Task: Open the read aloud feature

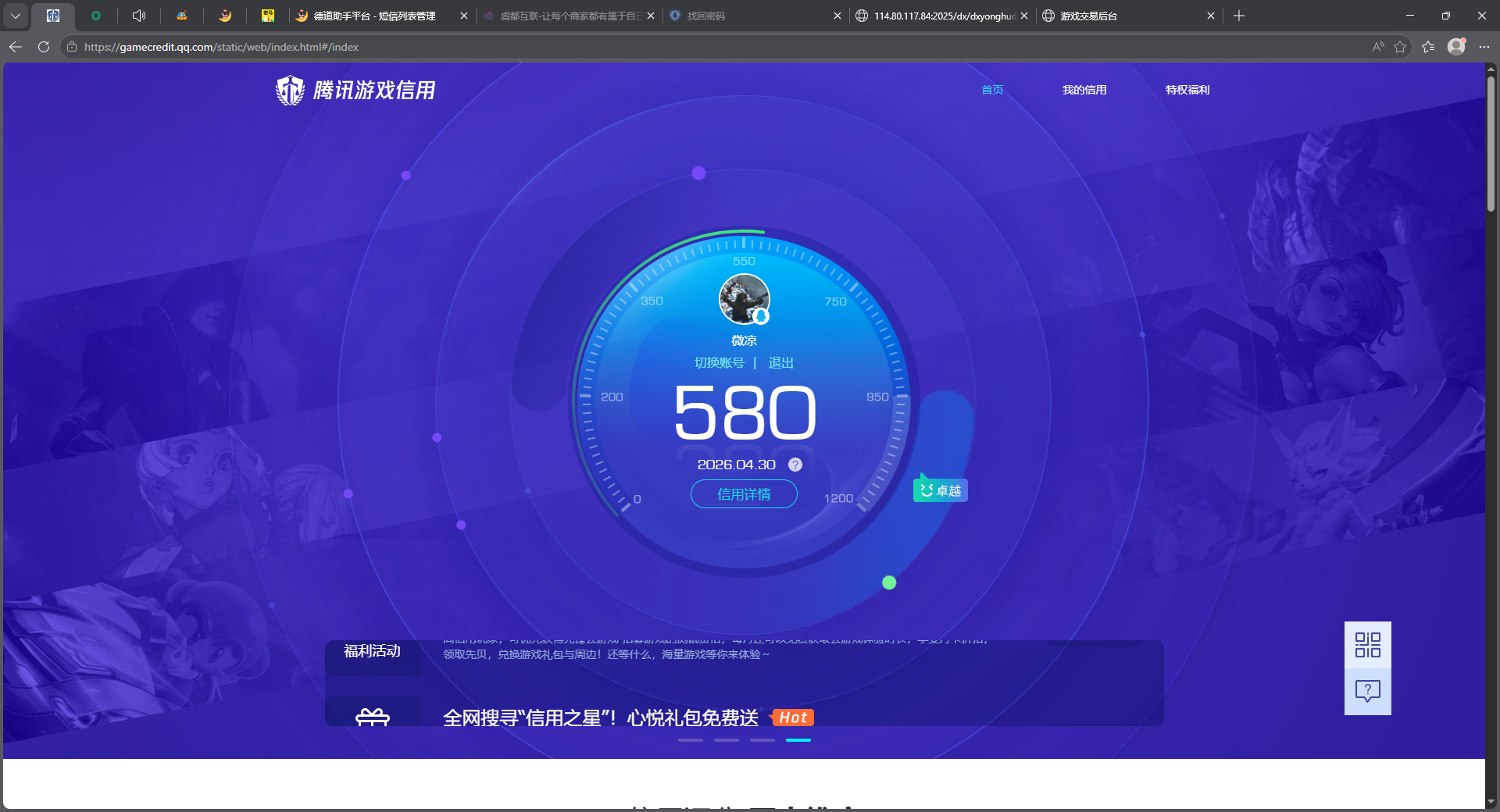Action: click(1378, 47)
